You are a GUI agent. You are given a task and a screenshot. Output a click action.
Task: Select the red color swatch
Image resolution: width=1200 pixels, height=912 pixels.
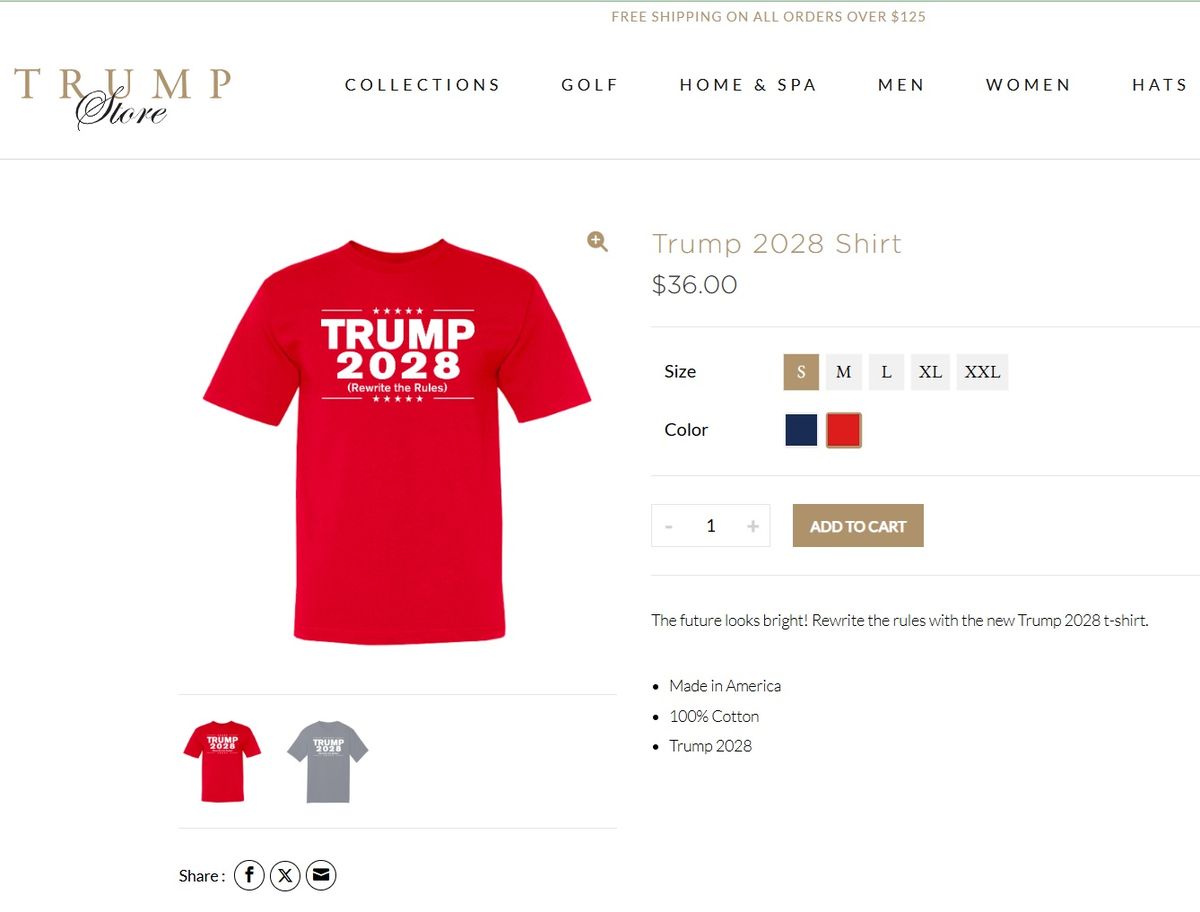[844, 430]
